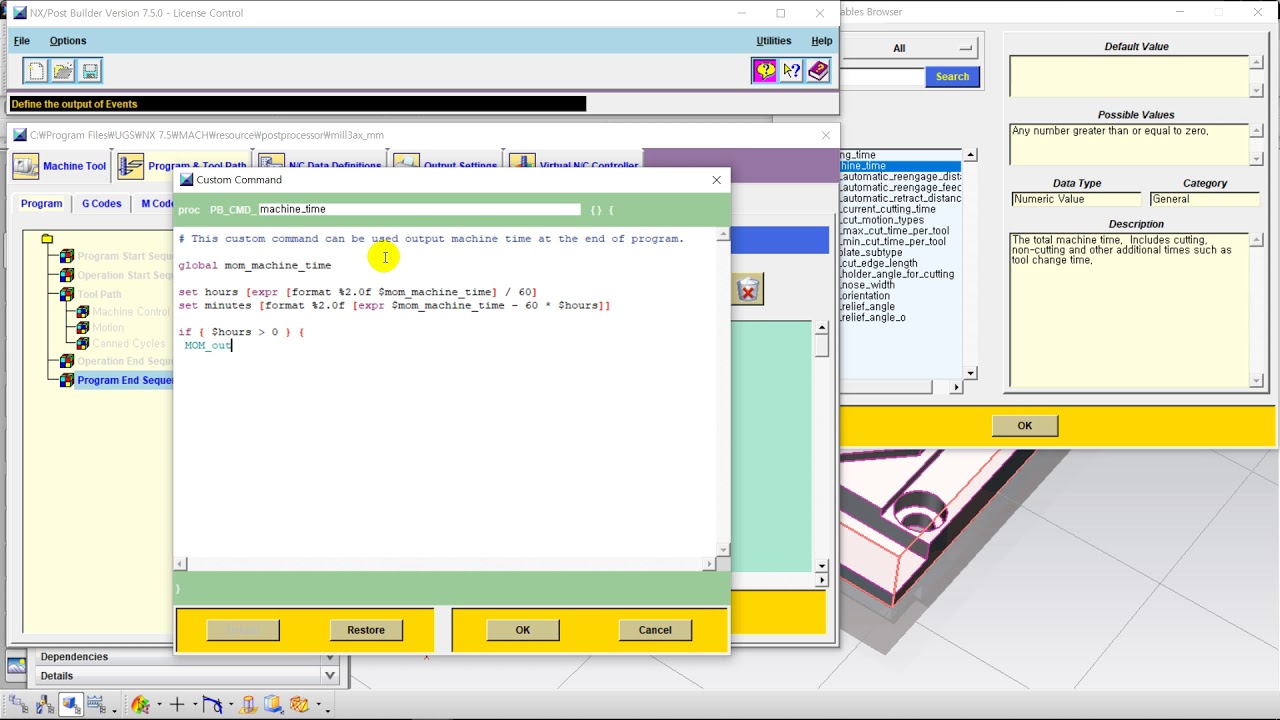Click the search text field in variables browser

tap(882, 77)
